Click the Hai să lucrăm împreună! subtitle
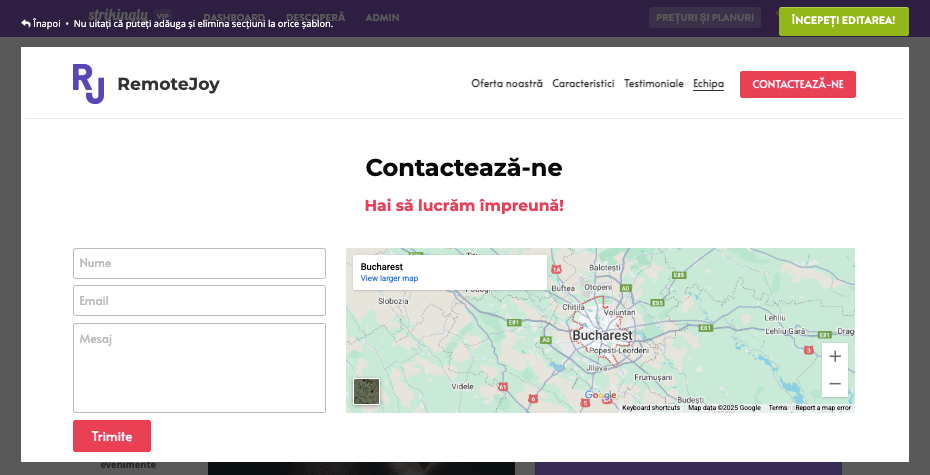The width and height of the screenshot is (930, 475). [464, 206]
